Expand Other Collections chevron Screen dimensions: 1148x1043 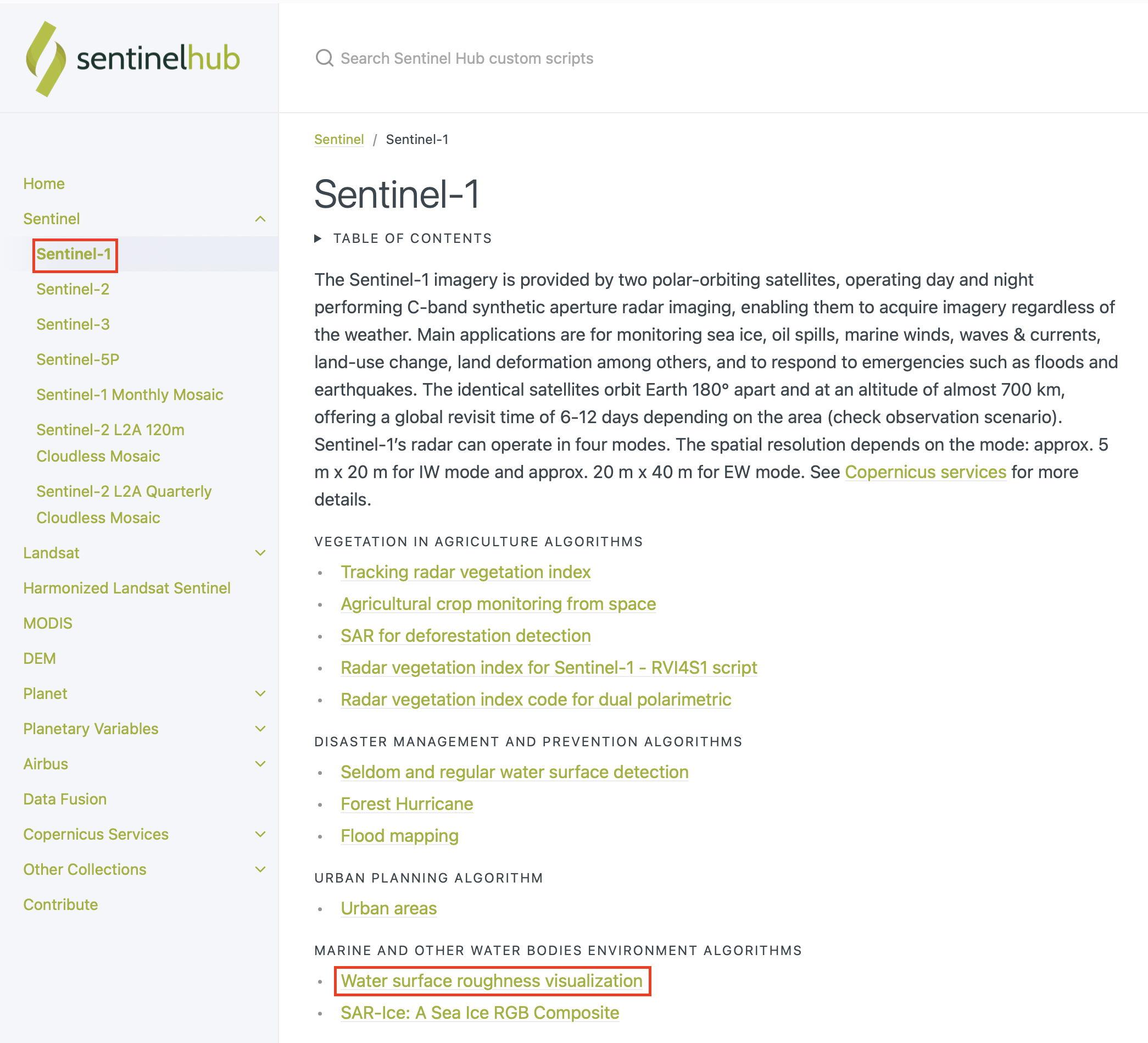[x=260, y=869]
